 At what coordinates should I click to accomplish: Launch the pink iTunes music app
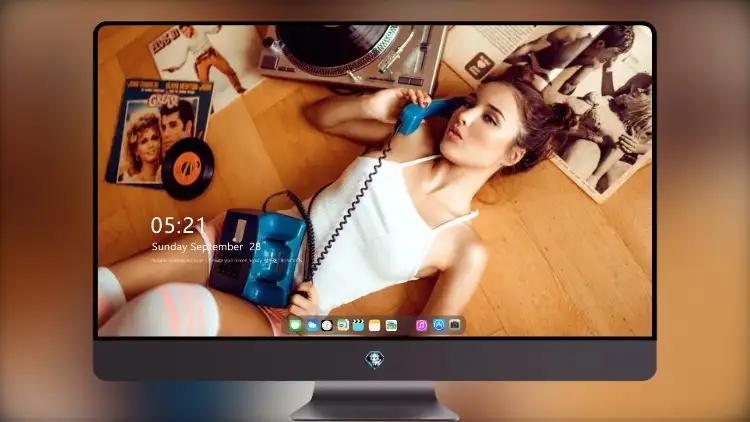pyautogui.click(x=421, y=325)
